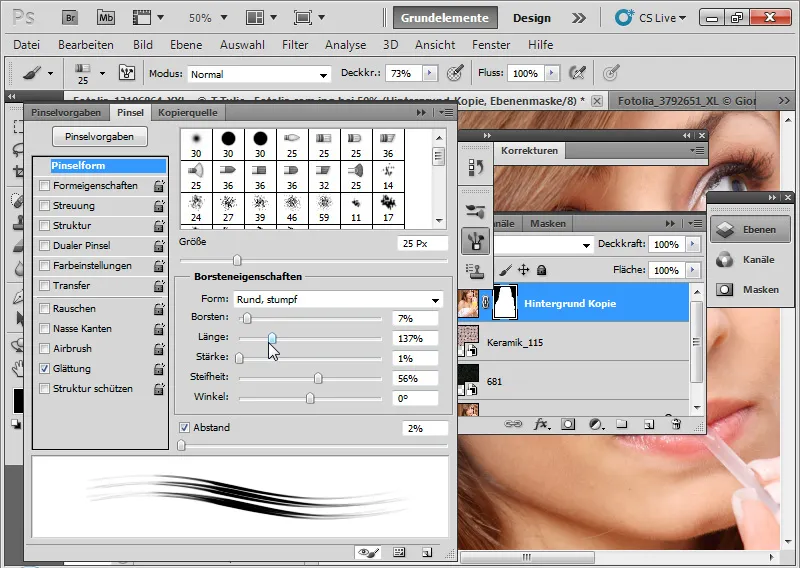The height and width of the screenshot is (568, 800).
Task: Enable Struktur checkbox
Action: tap(44, 226)
